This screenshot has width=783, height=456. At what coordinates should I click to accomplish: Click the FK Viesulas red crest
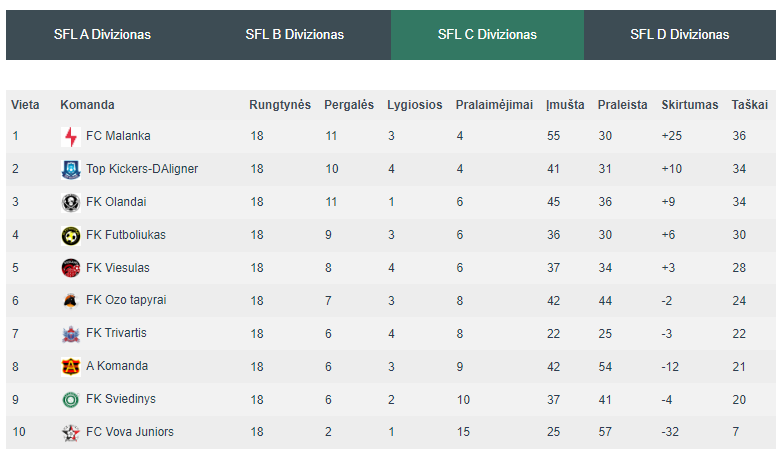click(x=70, y=268)
